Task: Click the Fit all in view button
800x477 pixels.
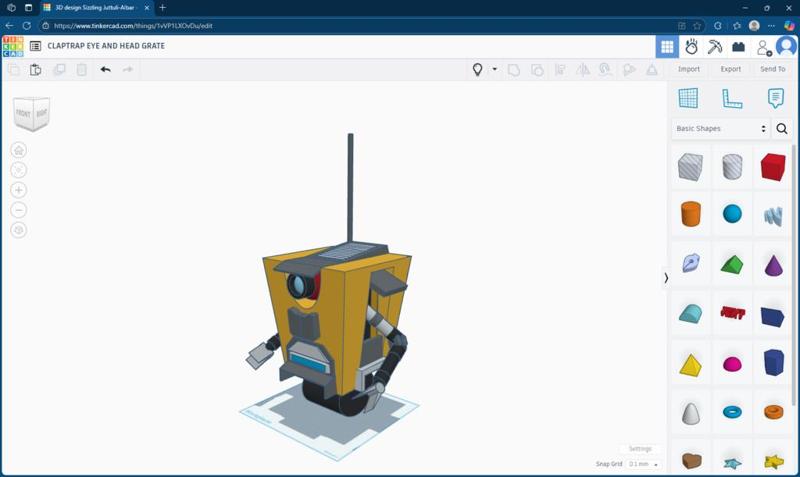Action: coord(19,170)
